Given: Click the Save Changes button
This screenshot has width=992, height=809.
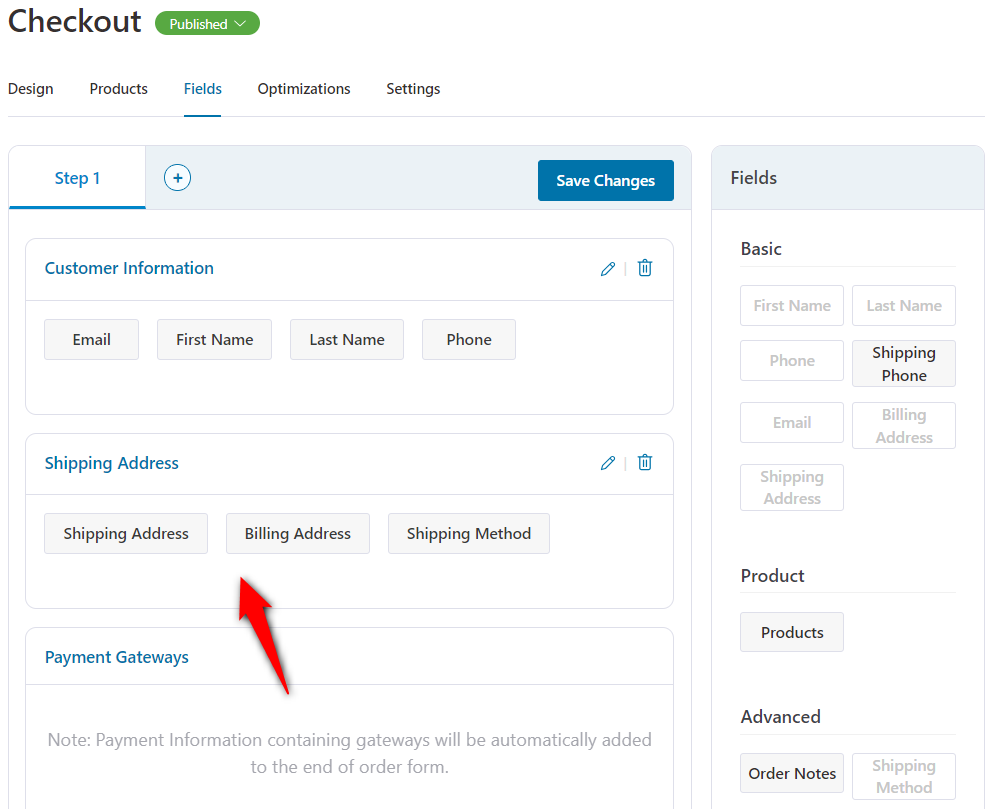Looking at the screenshot, I should [x=605, y=180].
